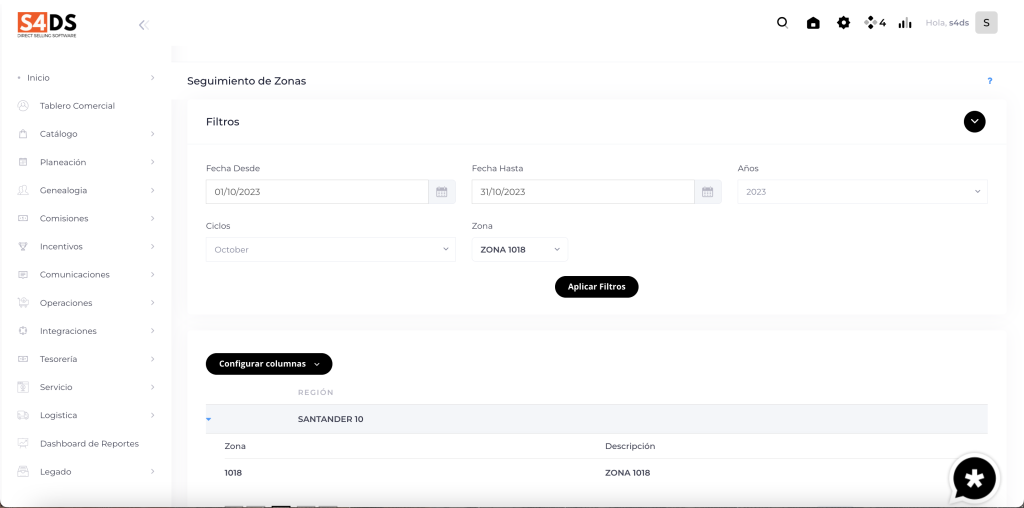
Task: Click the blue help question mark
Action: click(x=989, y=81)
